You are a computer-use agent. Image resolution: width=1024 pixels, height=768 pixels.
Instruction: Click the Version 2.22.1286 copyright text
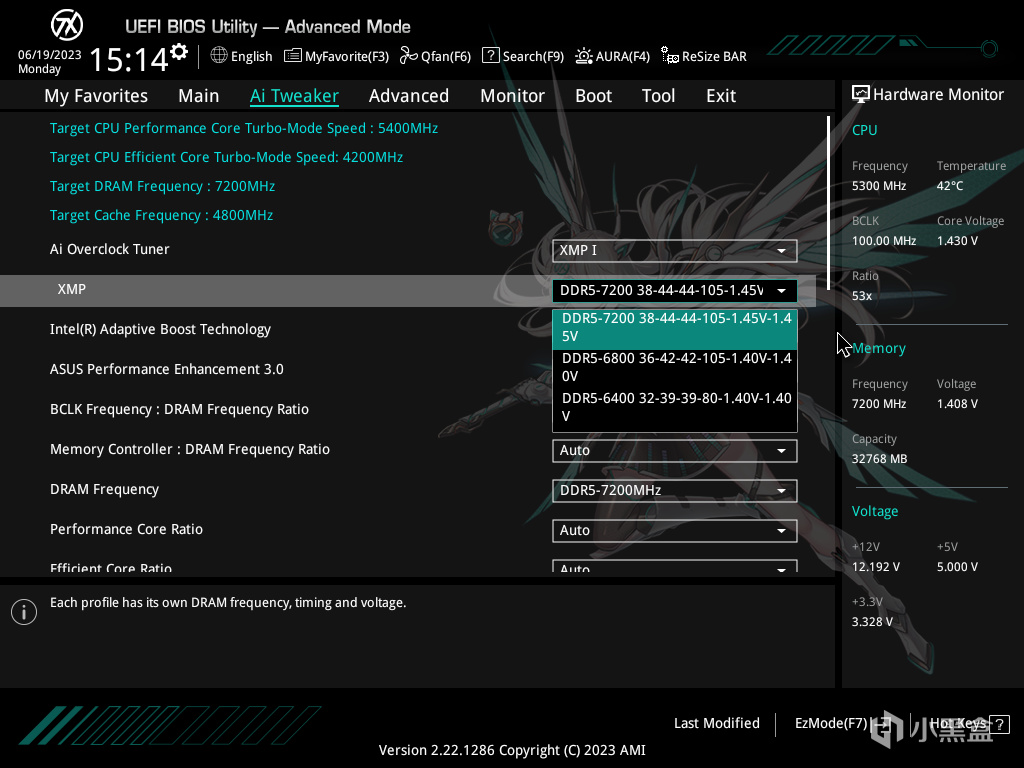[512, 750]
